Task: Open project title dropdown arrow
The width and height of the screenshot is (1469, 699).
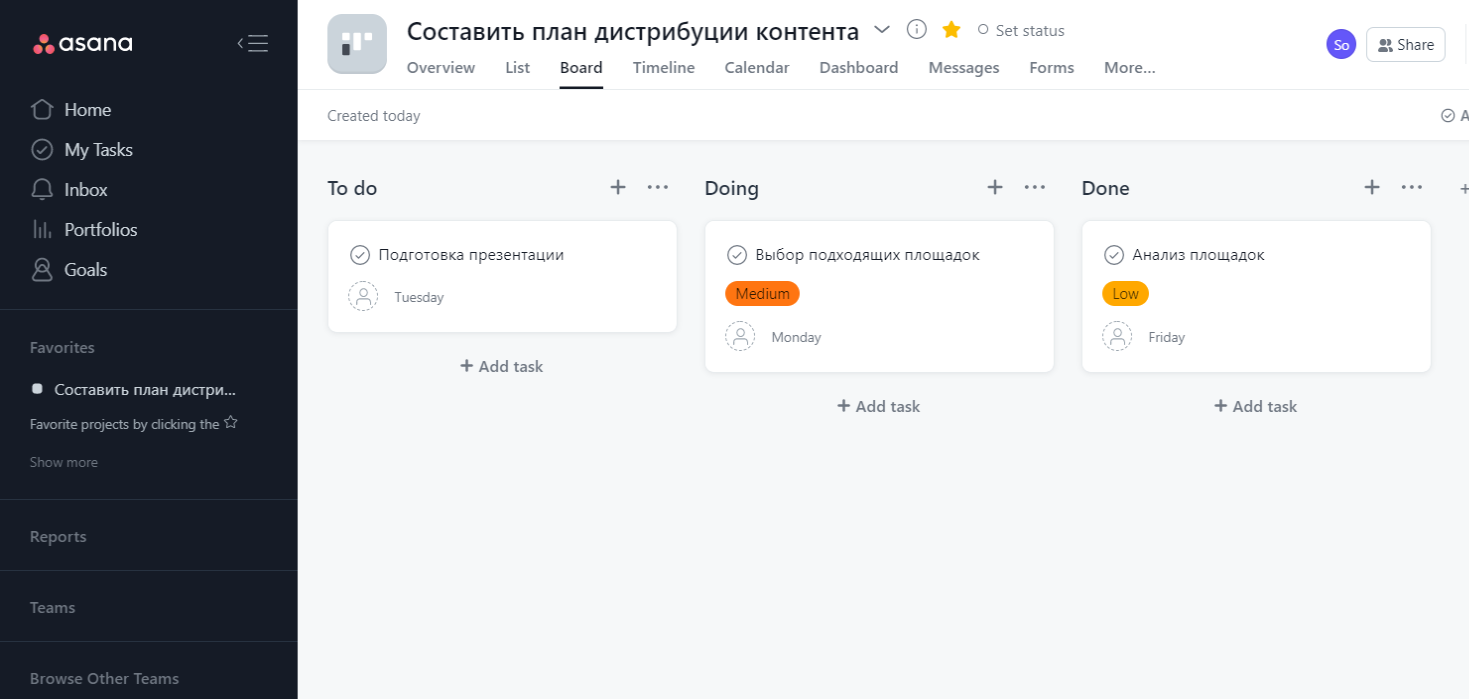Action: coord(881,30)
